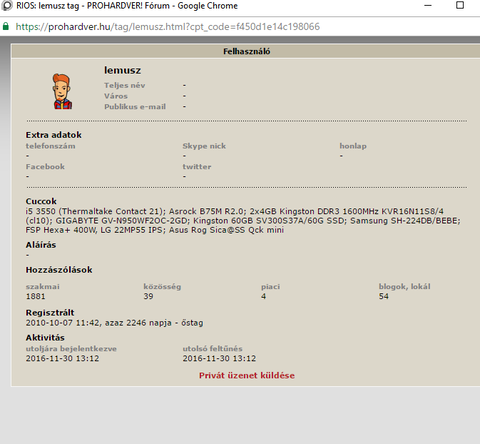Click the Felhasználó panel header
Screen dimensions: 480x444
(x=246, y=51)
